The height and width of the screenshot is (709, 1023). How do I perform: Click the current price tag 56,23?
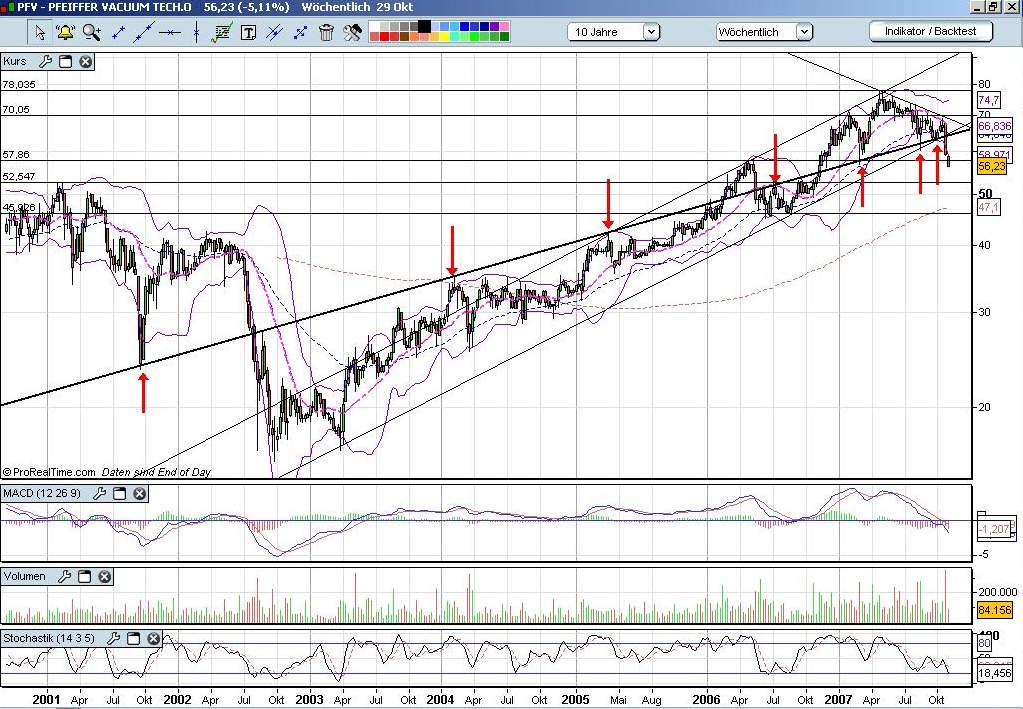(x=992, y=166)
